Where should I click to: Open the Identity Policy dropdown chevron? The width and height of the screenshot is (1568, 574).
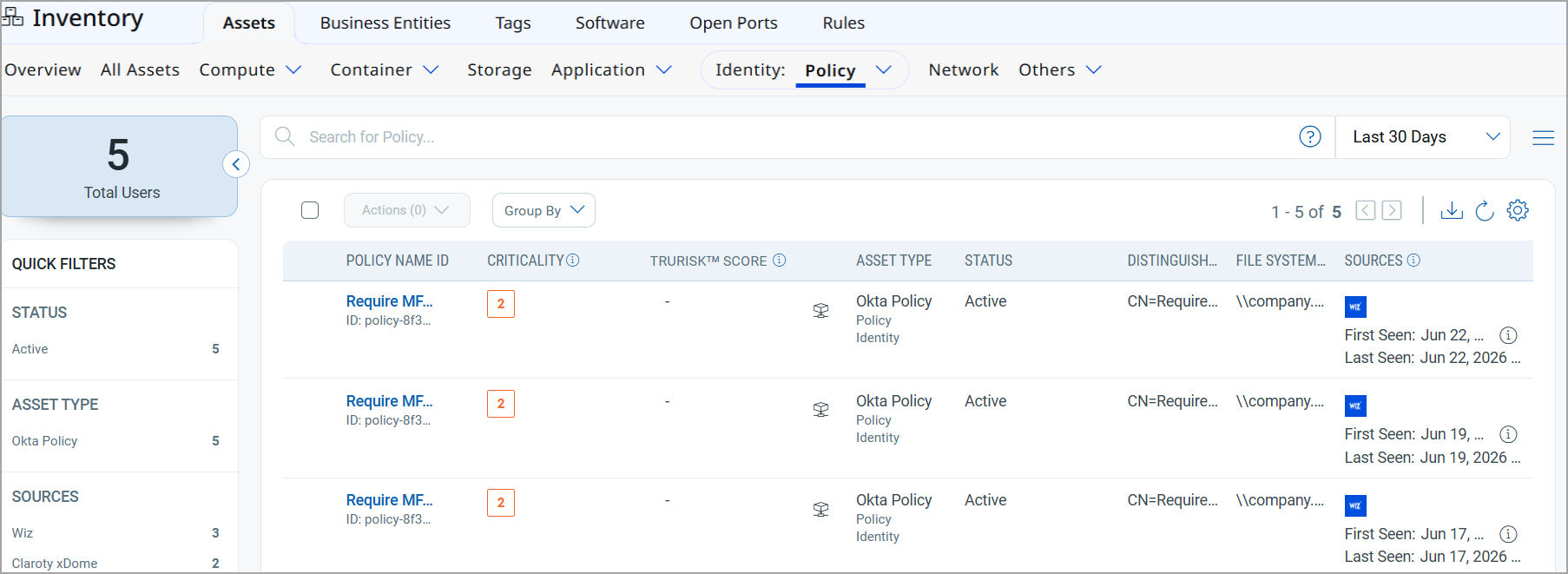[x=884, y=69]
